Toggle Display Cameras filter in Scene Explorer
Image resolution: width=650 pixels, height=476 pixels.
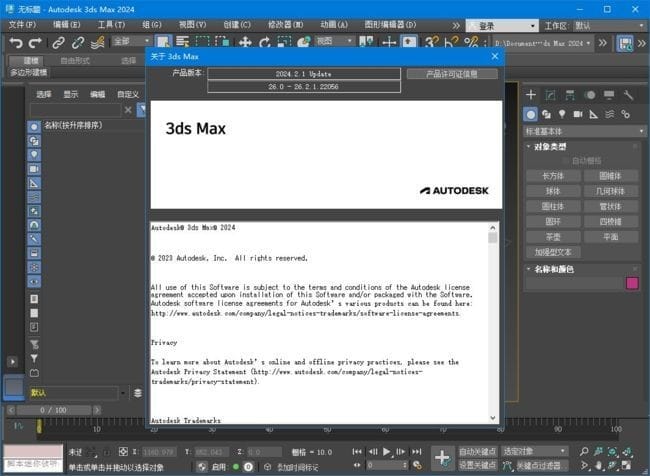click(x=34, y=169)
